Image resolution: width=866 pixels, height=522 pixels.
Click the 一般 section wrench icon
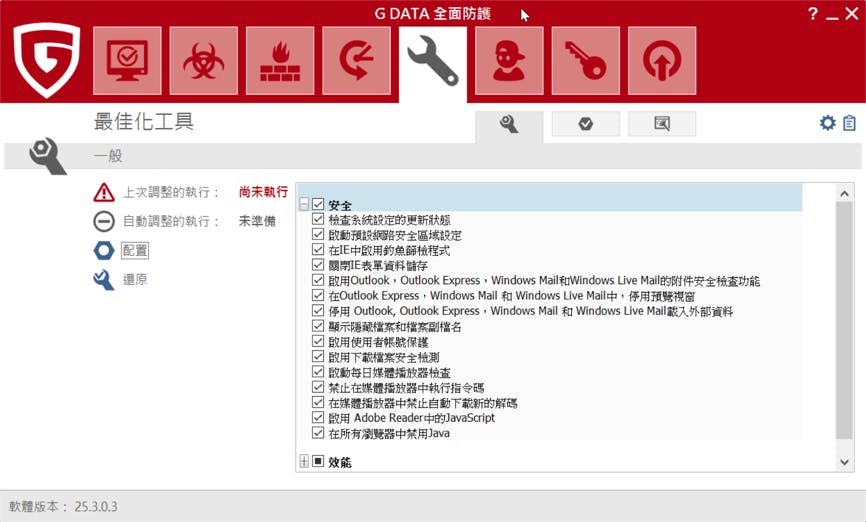point(46,156)
